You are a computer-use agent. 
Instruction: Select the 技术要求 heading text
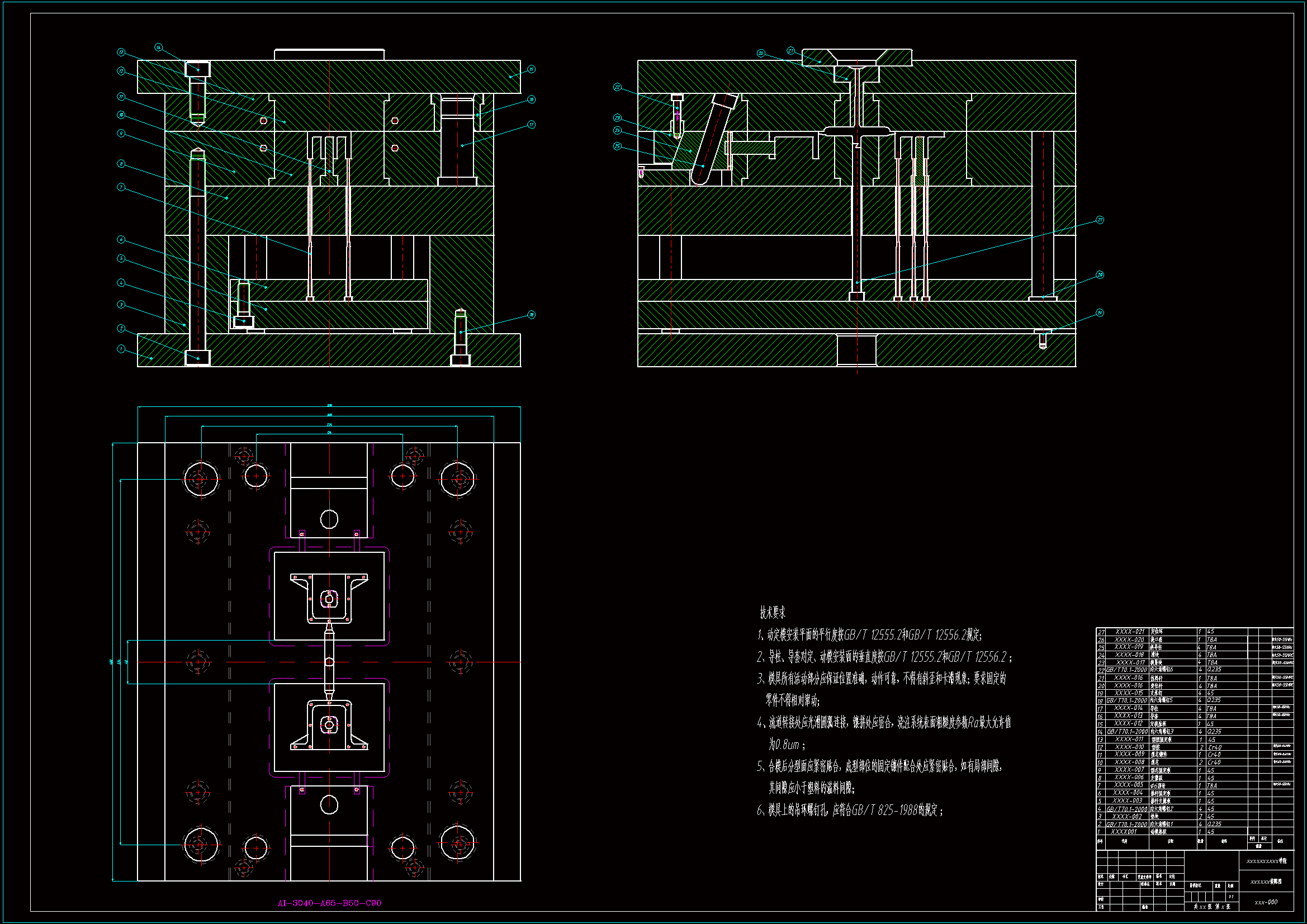coord(773,613)
